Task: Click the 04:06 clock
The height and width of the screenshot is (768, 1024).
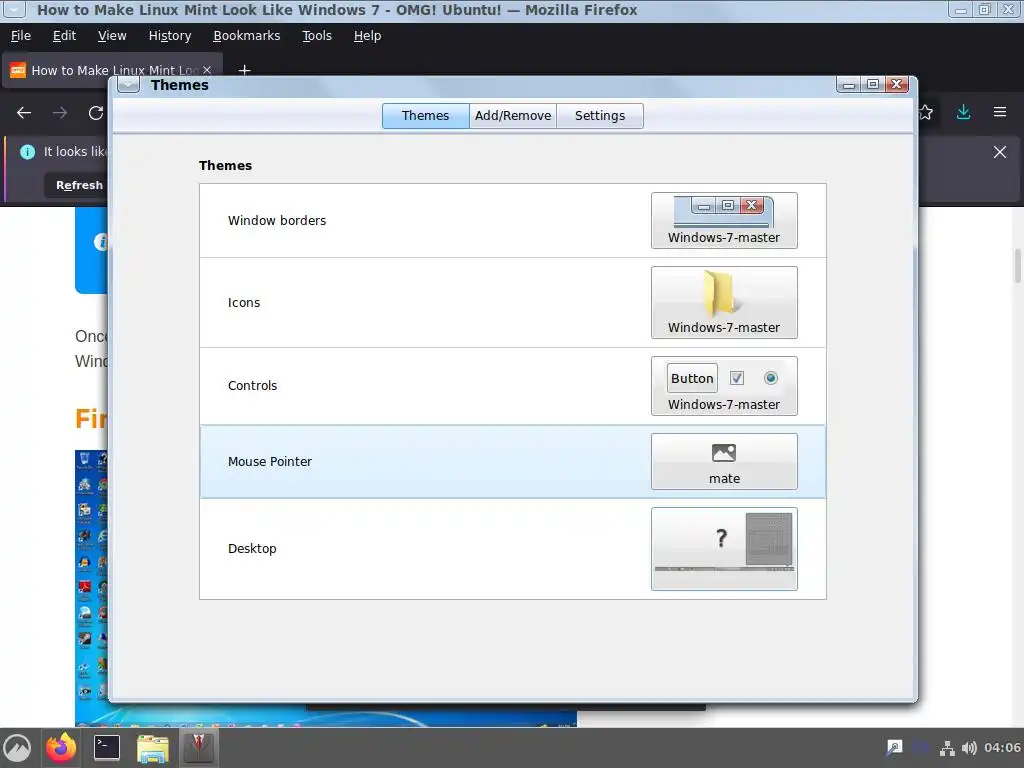Action: click(1002, 748)
